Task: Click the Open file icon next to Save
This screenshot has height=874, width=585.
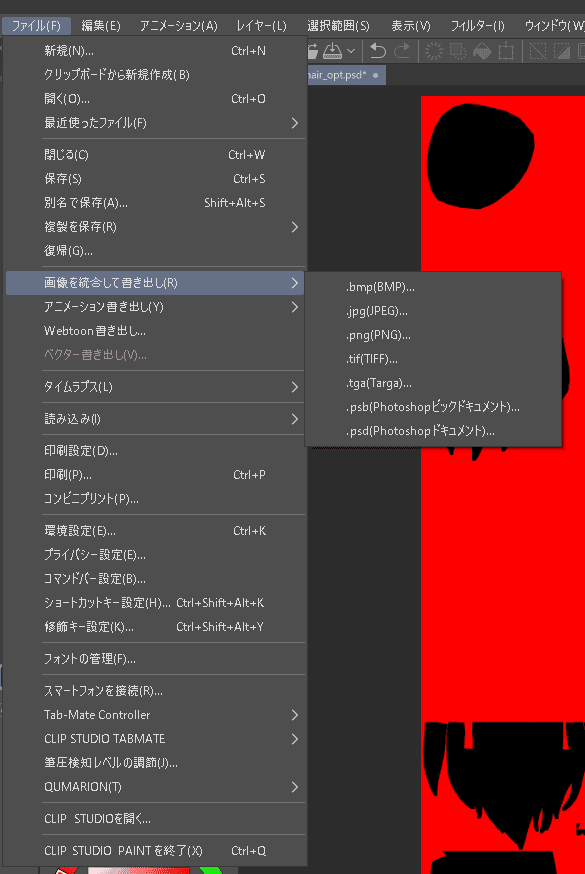Action: pyautogui.click(x=313, y=51)
